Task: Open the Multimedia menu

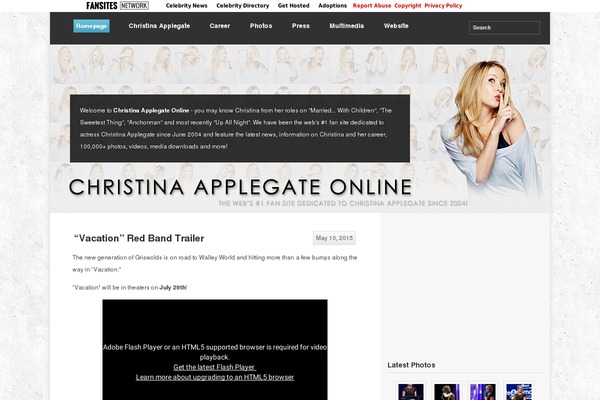Action: 347,26
